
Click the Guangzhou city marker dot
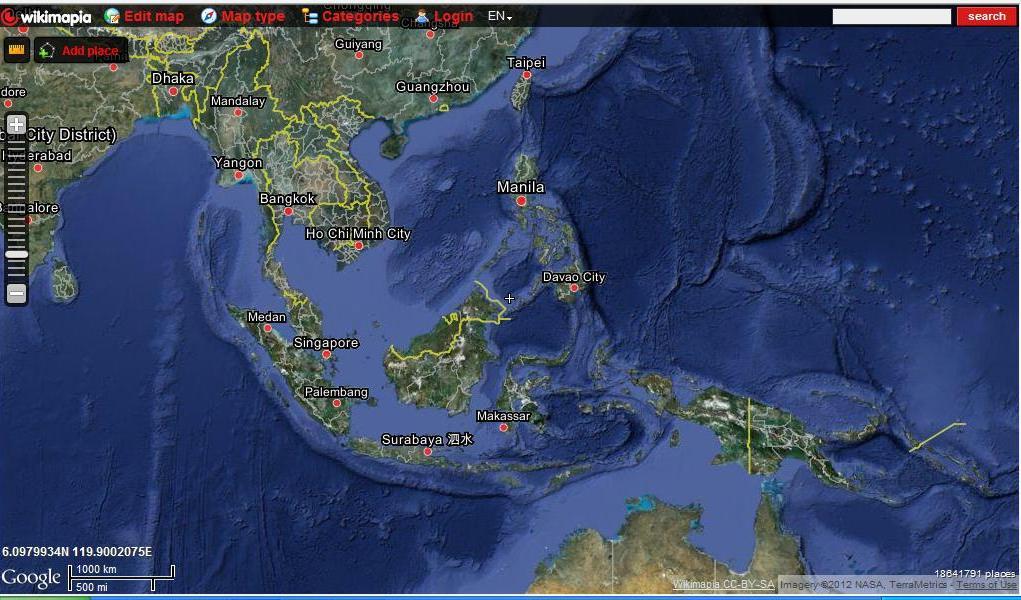click(434, 99)
